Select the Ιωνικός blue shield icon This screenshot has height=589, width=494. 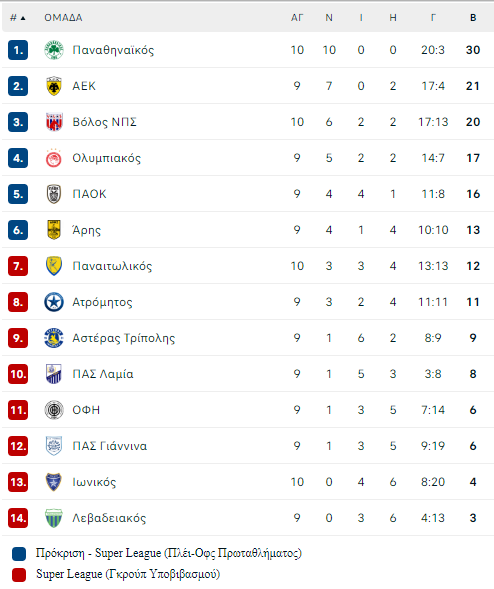pos(54,482)
